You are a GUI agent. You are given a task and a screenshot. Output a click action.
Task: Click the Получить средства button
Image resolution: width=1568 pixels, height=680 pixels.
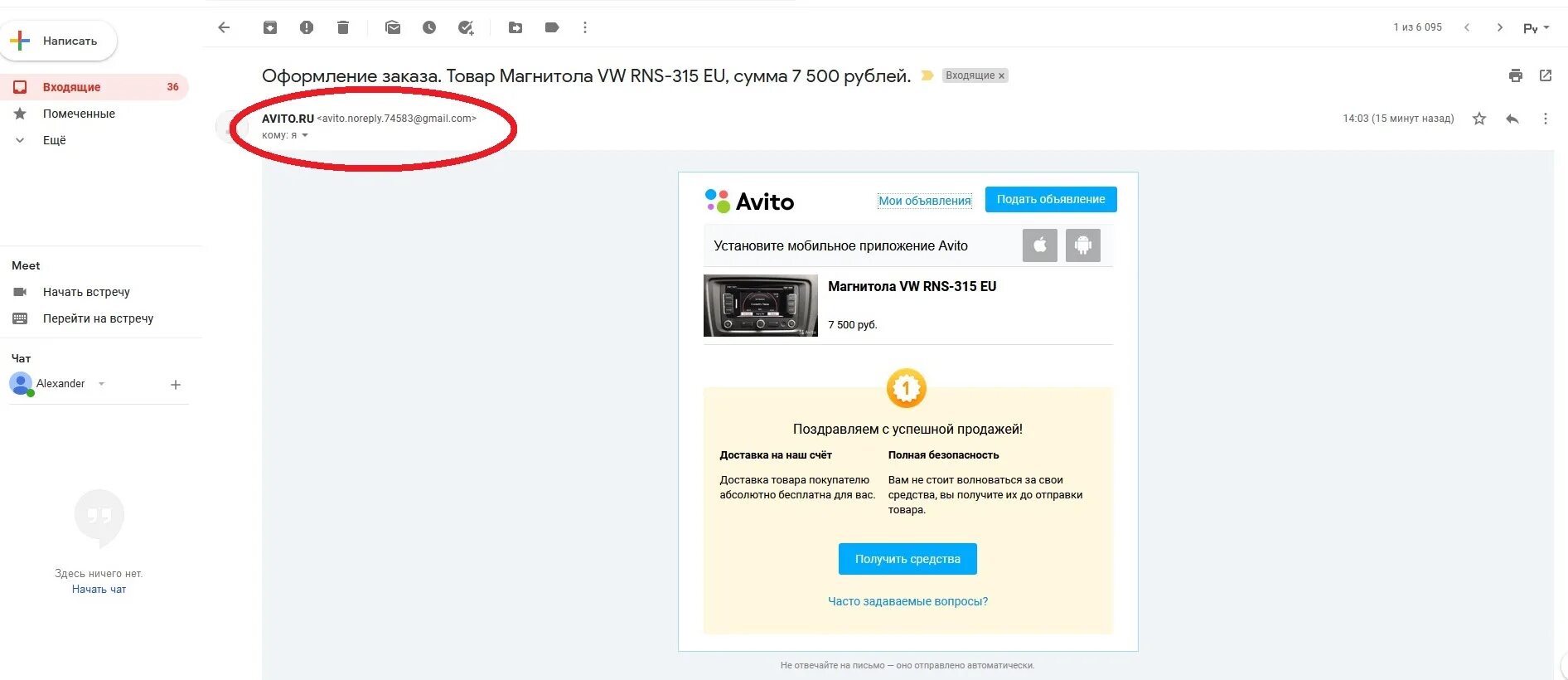(x=907, y=559)
